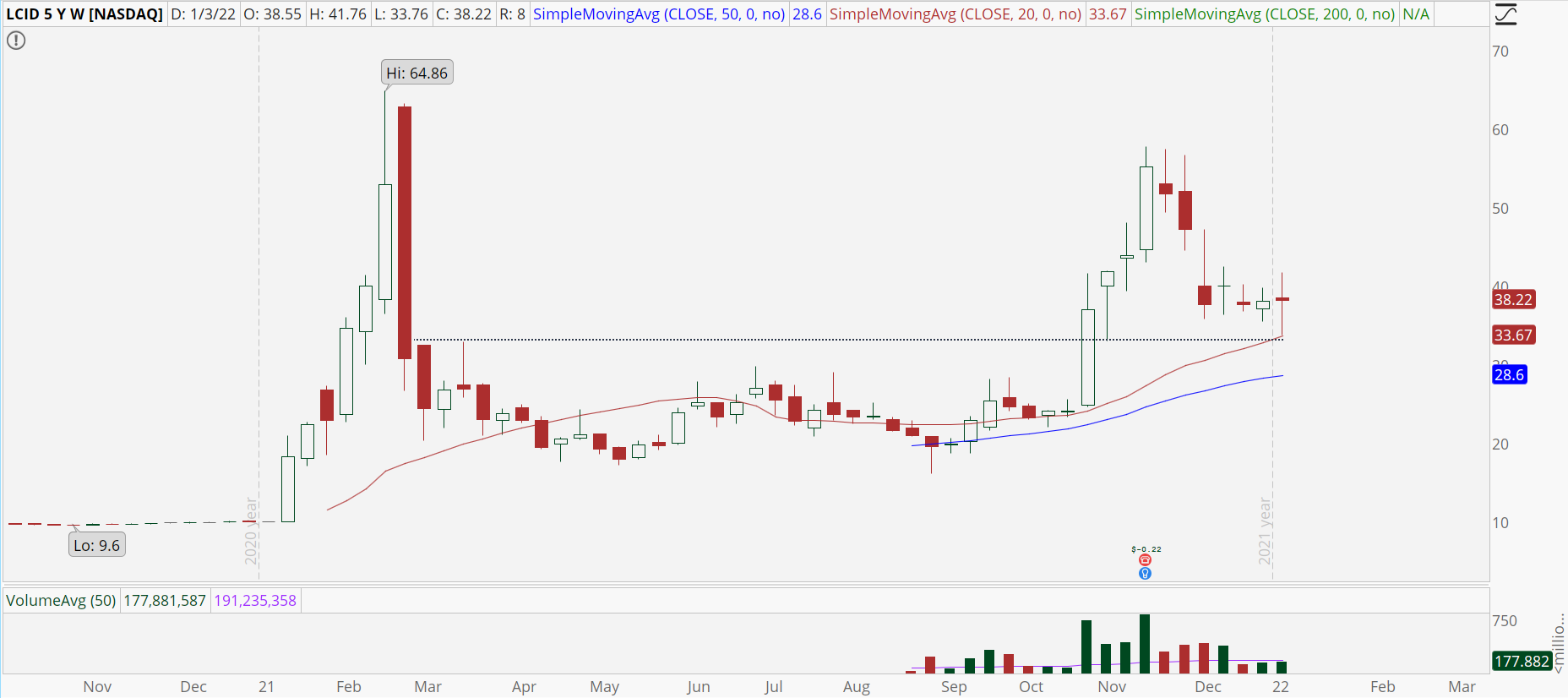
Task: Click the purple 191,235,358 average volume value
Action: [255, 601]
